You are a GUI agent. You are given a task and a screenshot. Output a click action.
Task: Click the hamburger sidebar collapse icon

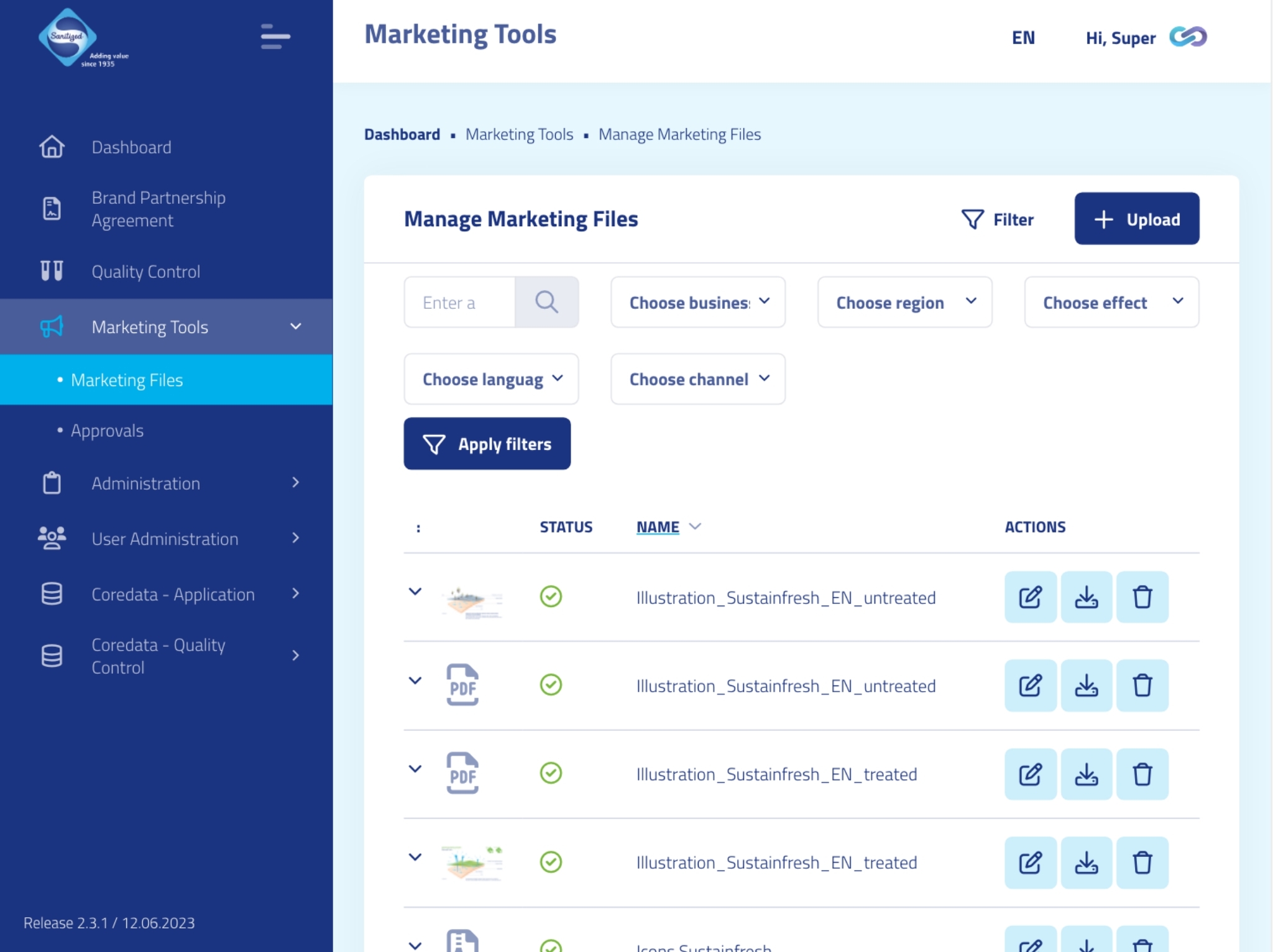tap(275, 37)
